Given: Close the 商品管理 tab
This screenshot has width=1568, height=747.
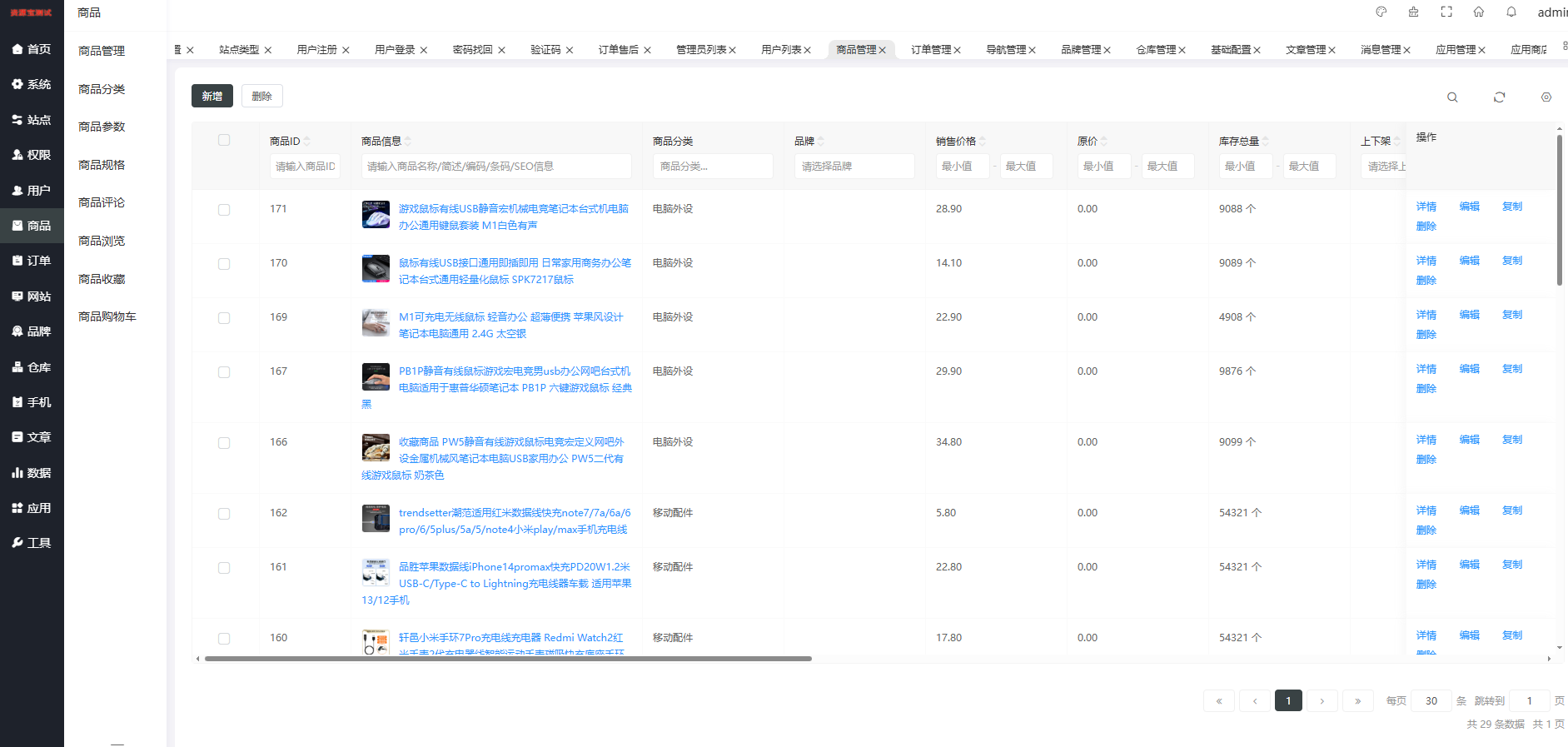Looking at the screenshot, I should point(883,50).
